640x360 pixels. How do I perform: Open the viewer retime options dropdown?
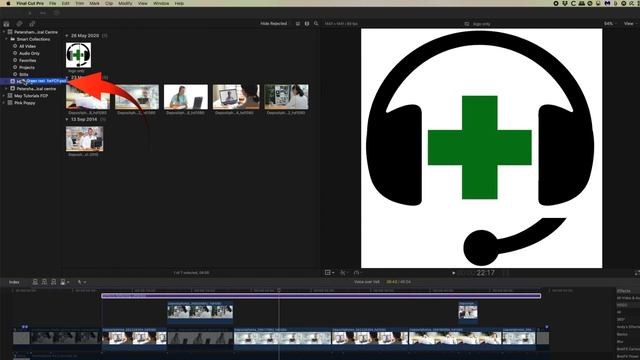pos(357,273)
